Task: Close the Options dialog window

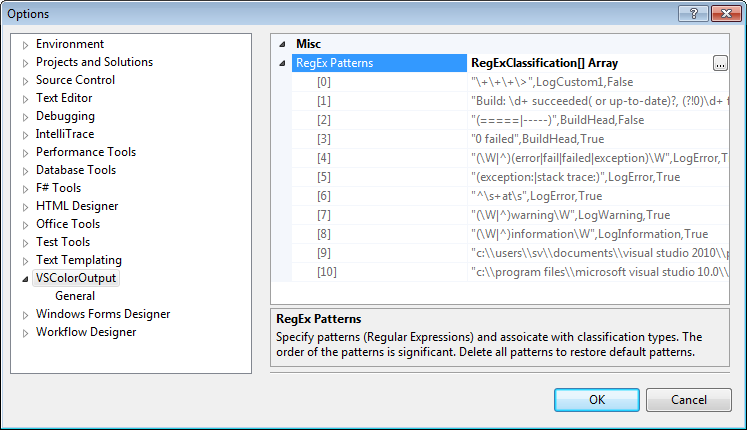Action: point(722,13)
